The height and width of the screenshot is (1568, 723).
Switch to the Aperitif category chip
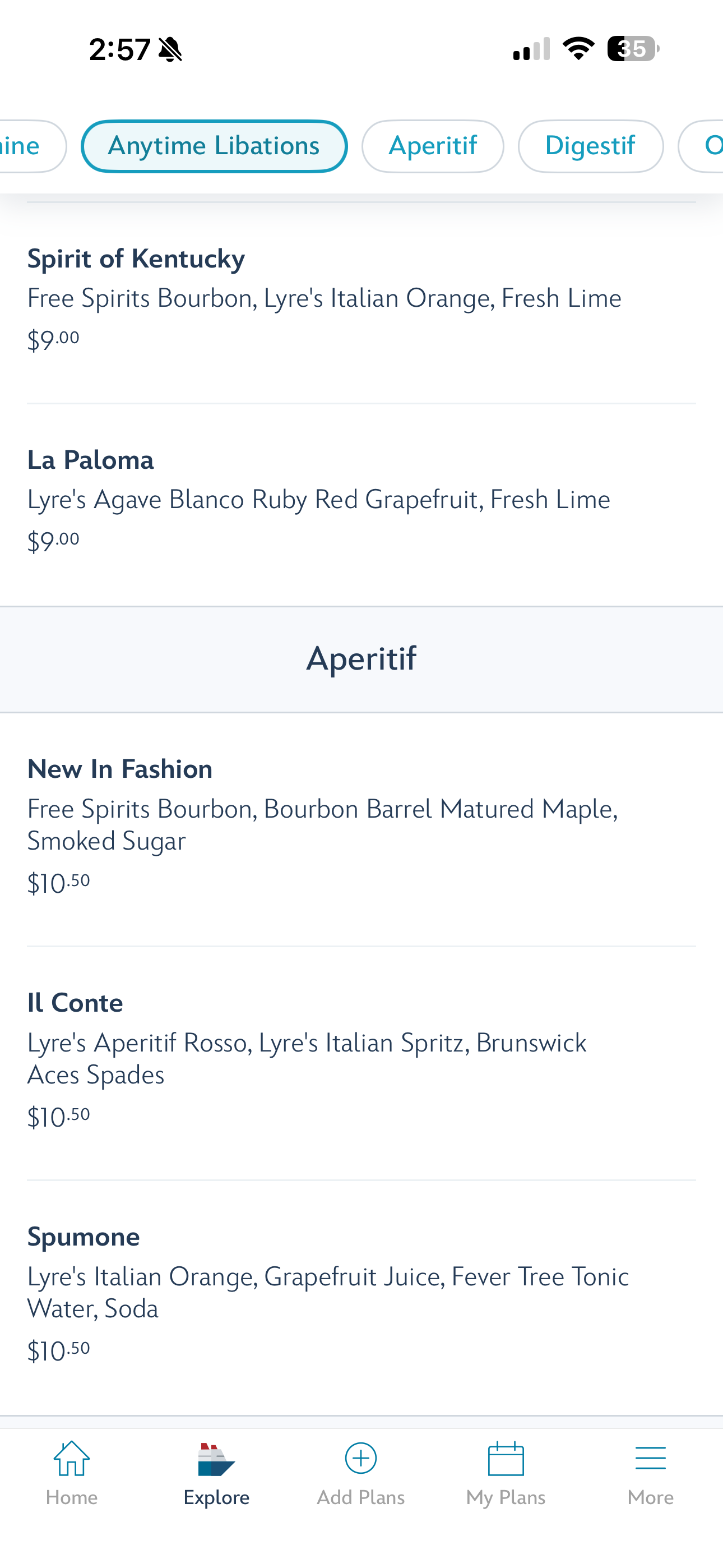click(x=432, y=147)
